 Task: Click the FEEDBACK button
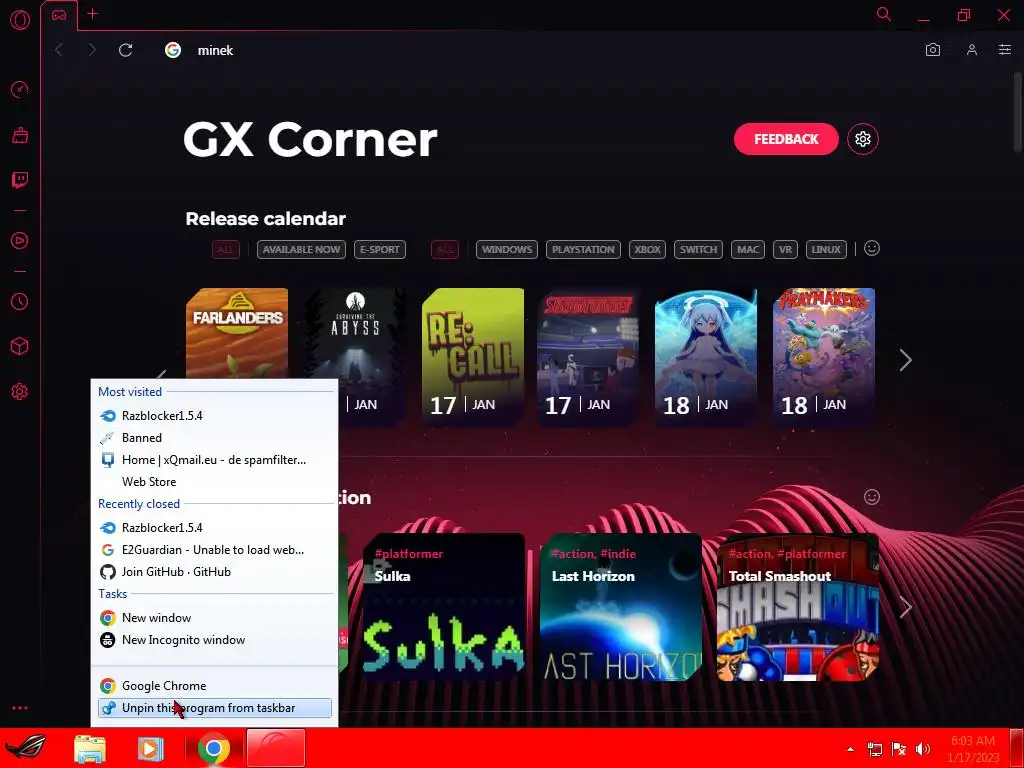tap(786, 139)
